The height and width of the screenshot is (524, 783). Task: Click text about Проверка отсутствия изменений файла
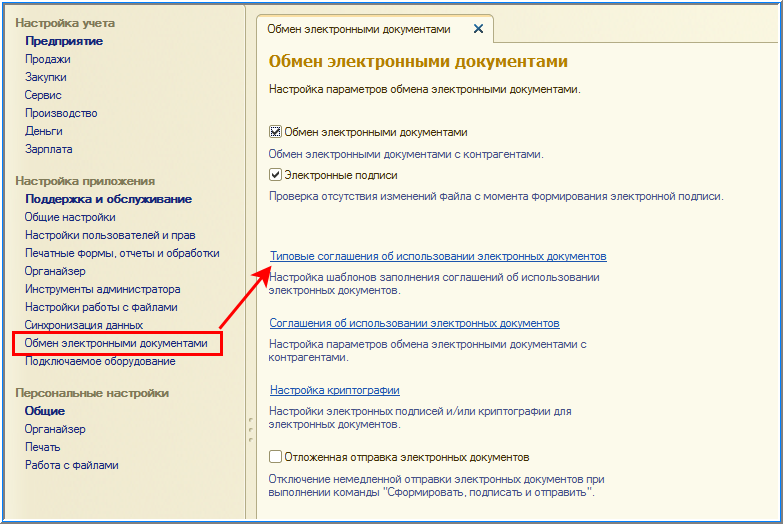(496, 196)
